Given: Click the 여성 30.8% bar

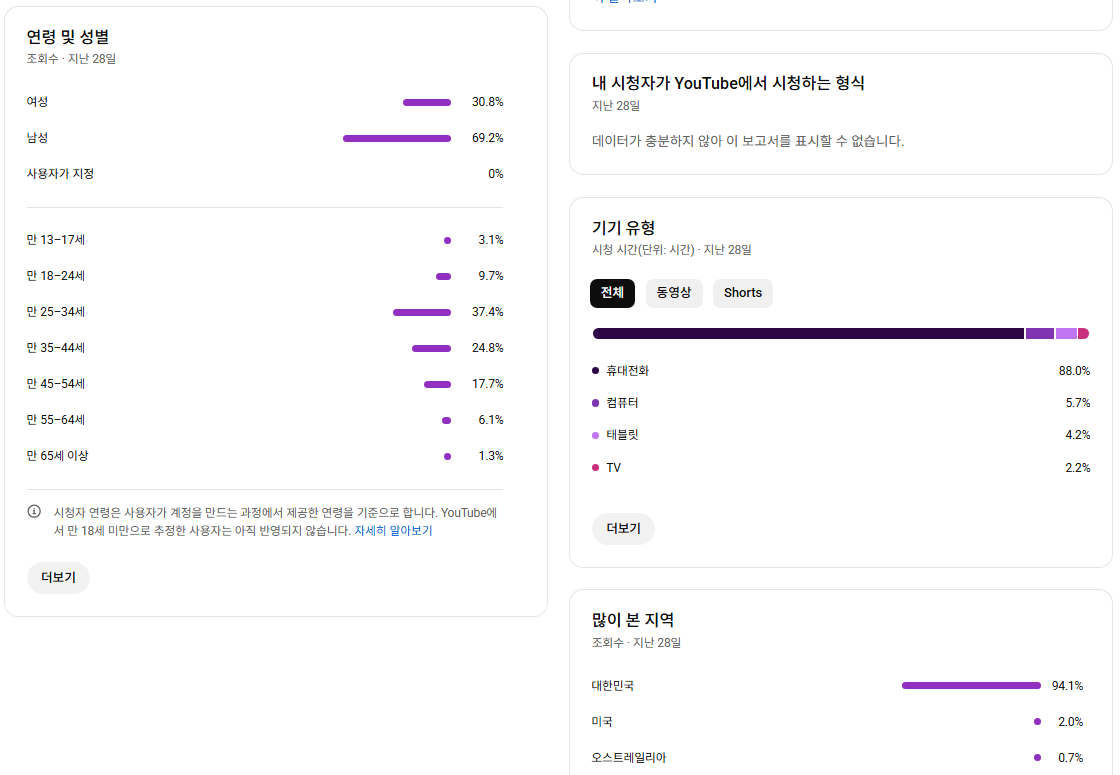Looking at the screenshot, I should 426,102.
